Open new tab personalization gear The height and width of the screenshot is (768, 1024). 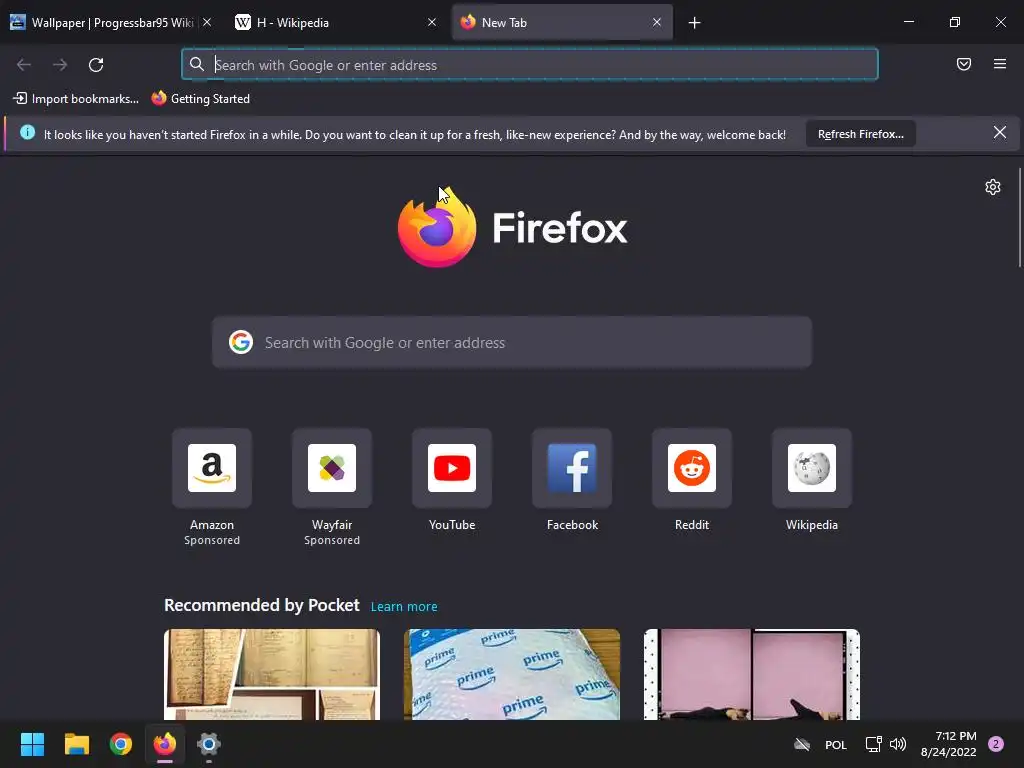tap(993, 187)
